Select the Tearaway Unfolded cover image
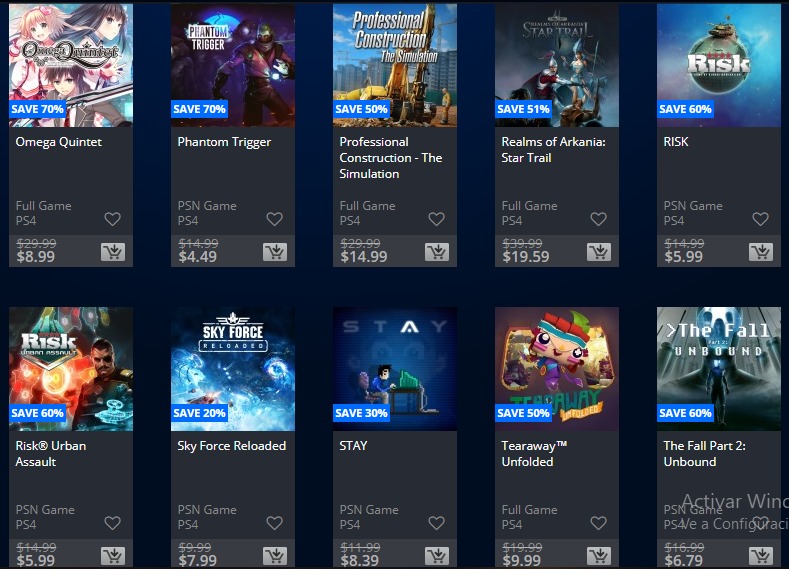The image size is (789, 578). (557, 369)
